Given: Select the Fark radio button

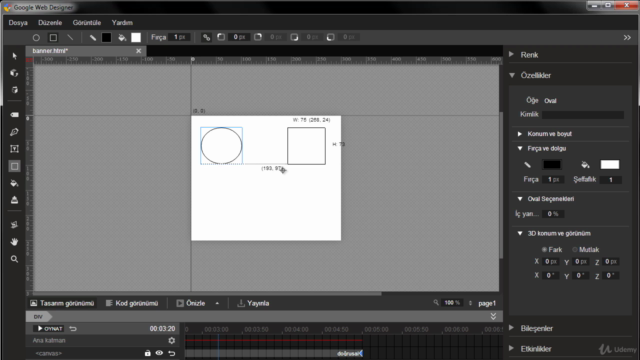Looking at the screenshot, I should pyautogui.click(x=544, y=249).
